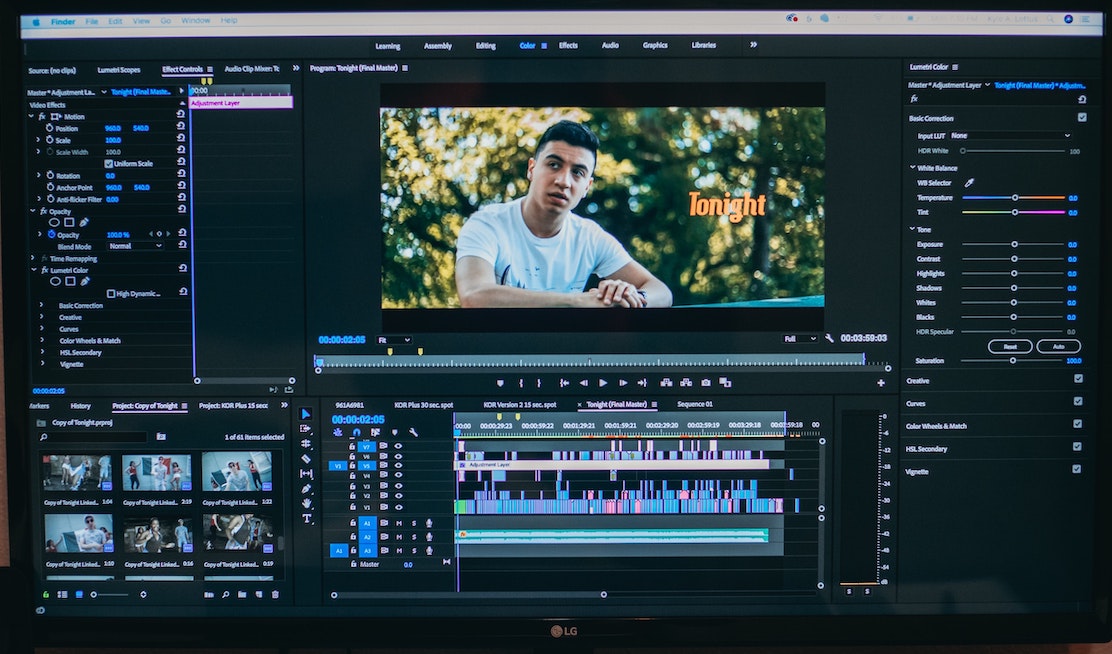The width and height of the screenshot is (1112, 654).
Task: Select the Track Select Forward tool
Action: point(306,429)
